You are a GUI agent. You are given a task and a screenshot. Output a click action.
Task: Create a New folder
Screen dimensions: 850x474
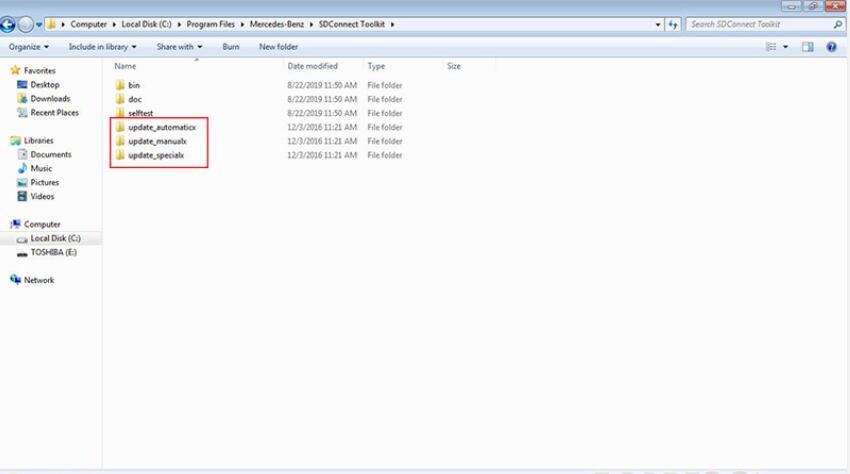278,47
